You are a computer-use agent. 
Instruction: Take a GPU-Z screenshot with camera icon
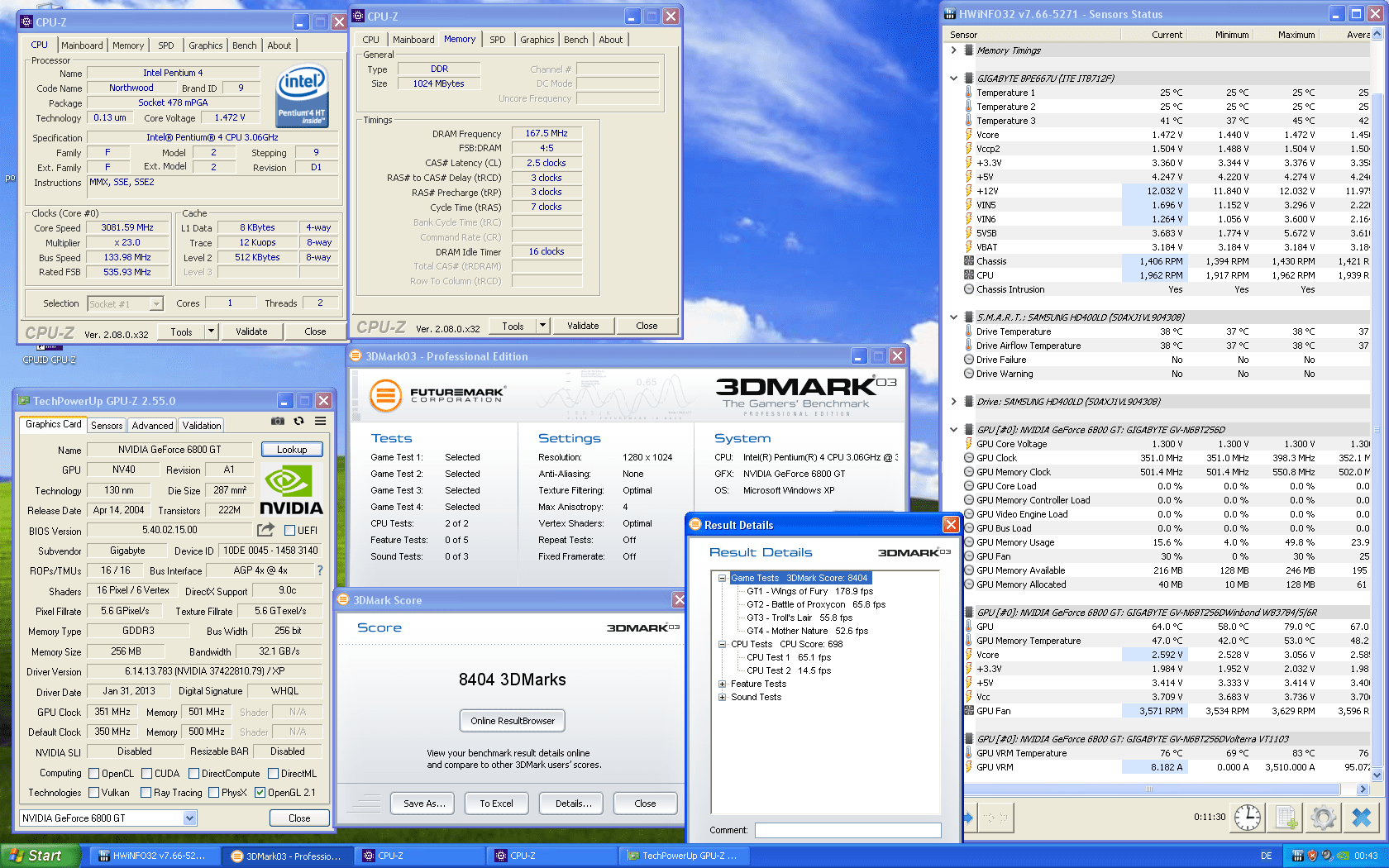(x=278, y=422)
